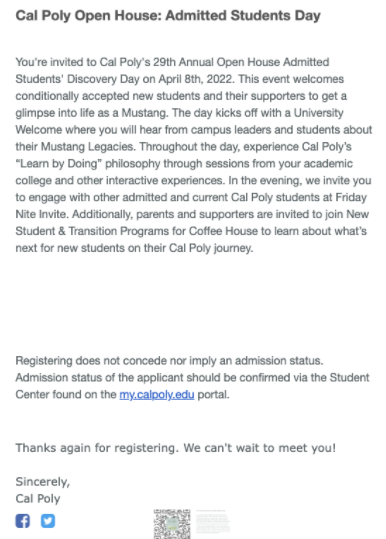386x539 pixels.
Task: Click the 'Mustang Legacies' phrase
Action: pos(87,147)
